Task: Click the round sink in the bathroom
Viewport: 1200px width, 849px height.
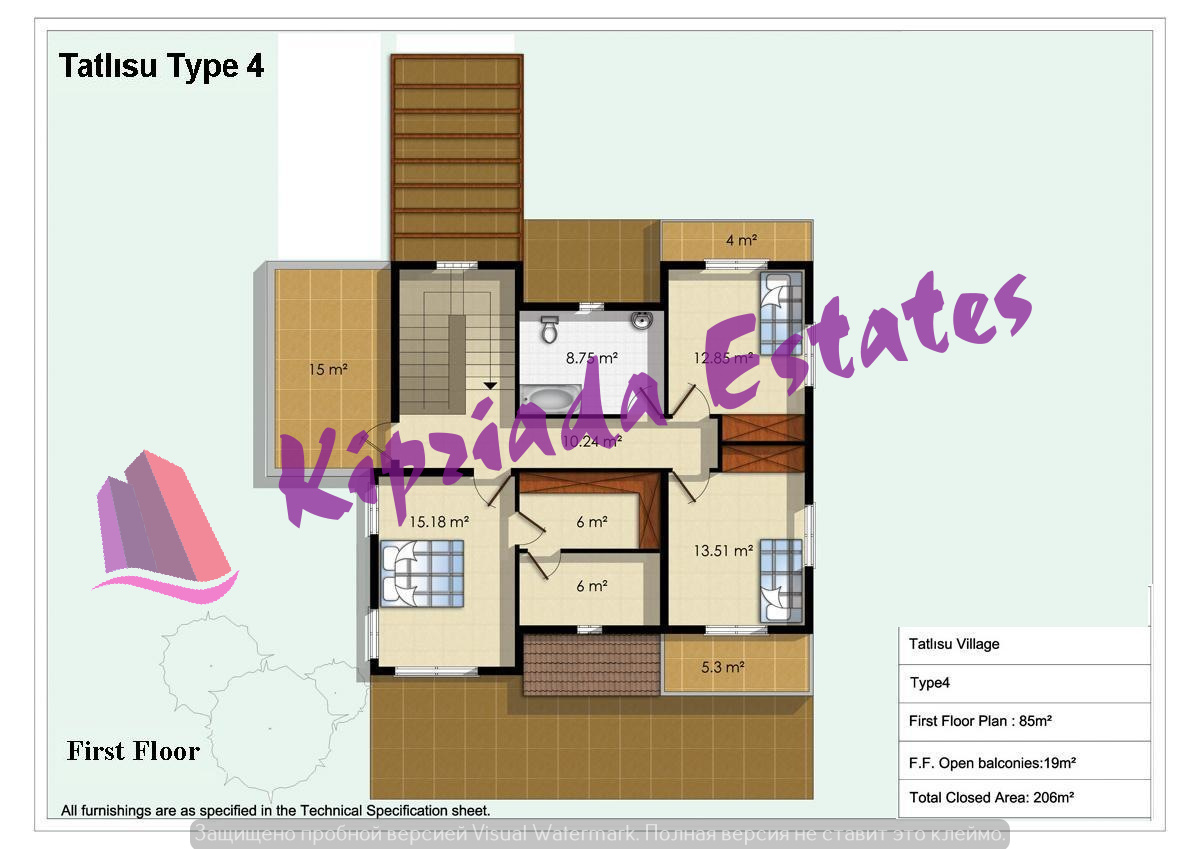Action: click(642, 321)
